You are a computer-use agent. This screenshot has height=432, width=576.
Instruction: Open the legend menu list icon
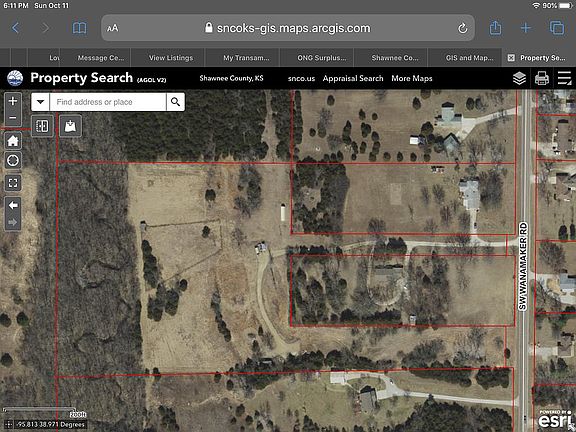[564, 78]
